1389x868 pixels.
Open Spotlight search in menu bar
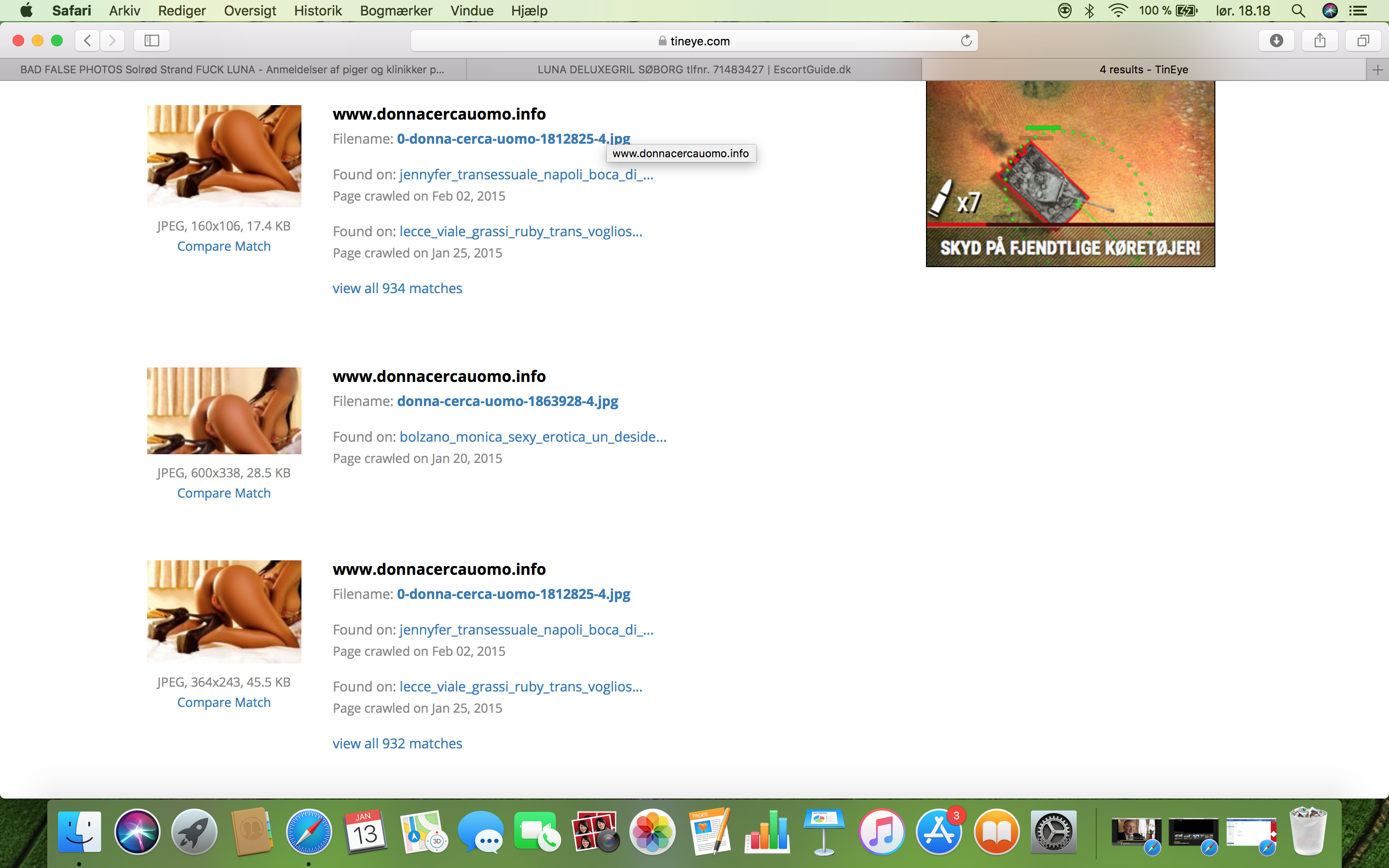(1298, 10)
